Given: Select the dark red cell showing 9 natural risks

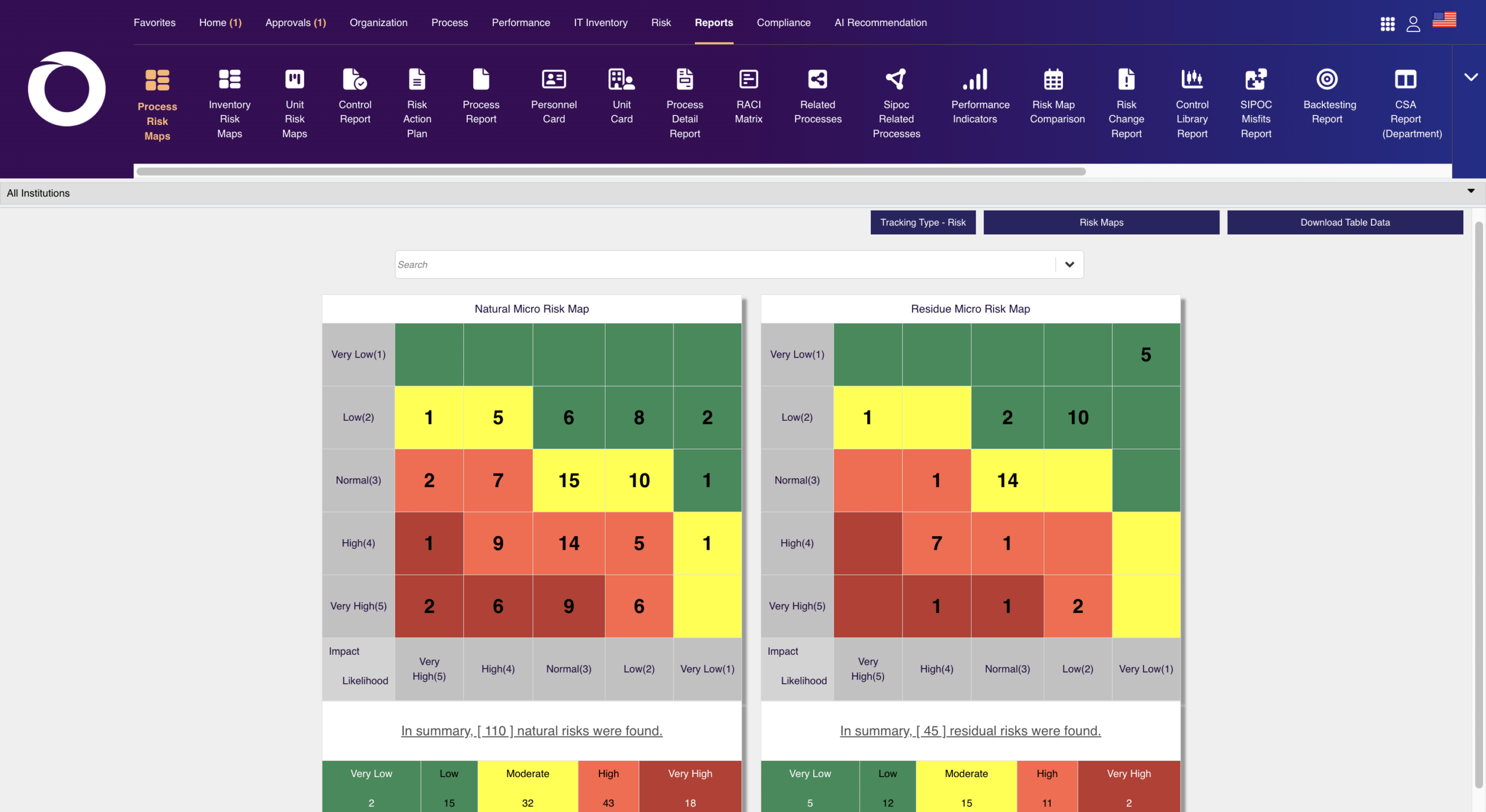Looking at the screenshot, I should 568,607.
